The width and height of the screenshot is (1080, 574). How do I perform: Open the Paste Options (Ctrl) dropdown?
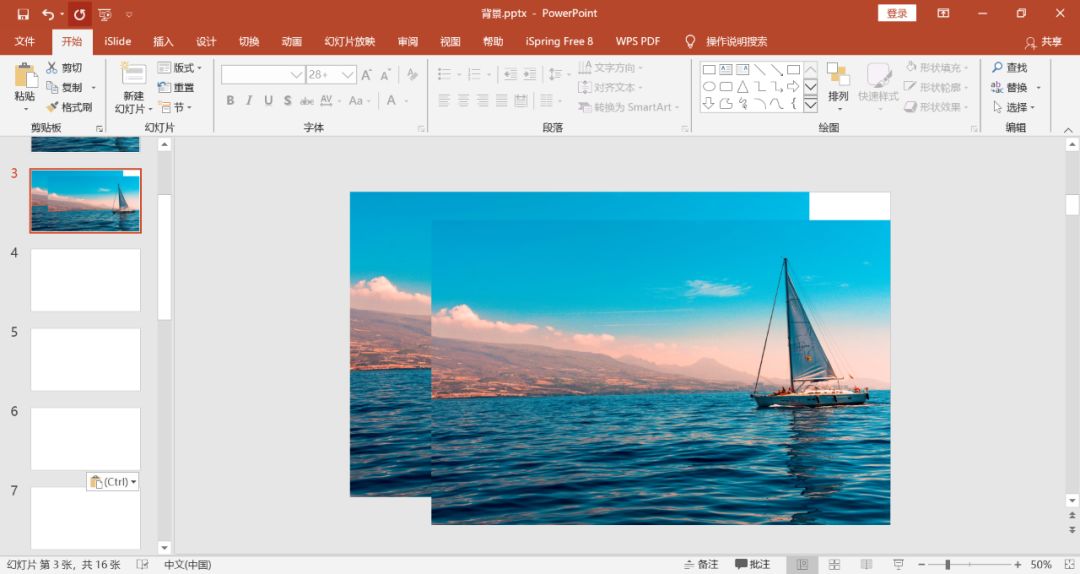pos(113,482)
